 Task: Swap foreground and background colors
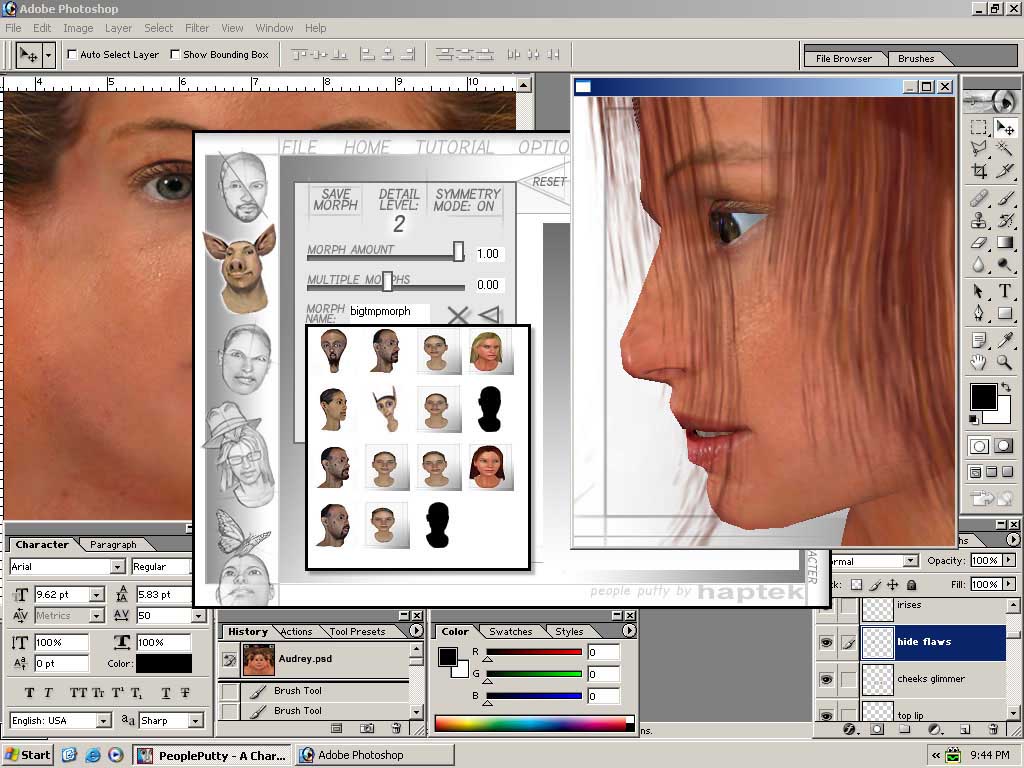click(x=1006, y=387)
